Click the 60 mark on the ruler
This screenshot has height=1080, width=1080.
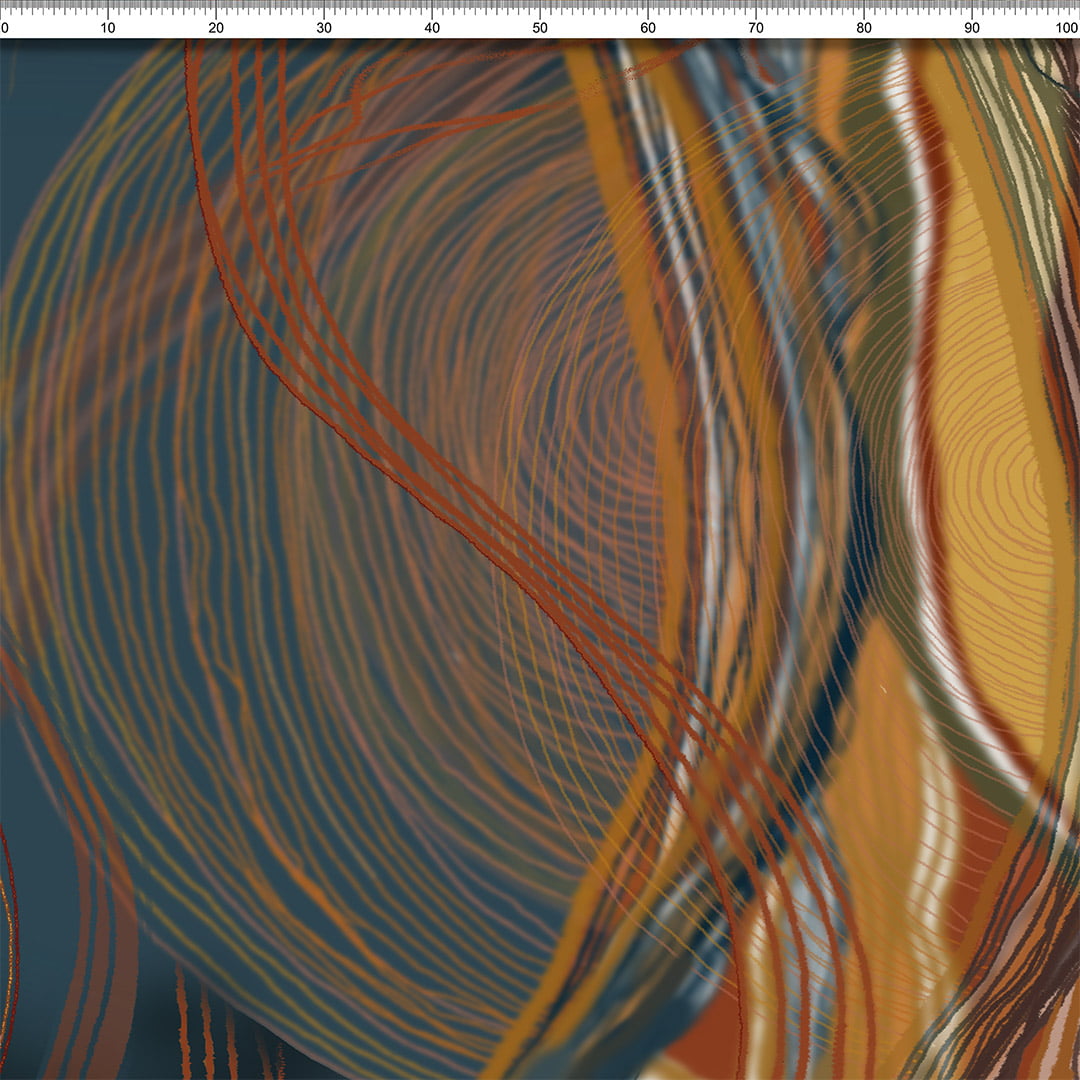click(x=648, y=27)
